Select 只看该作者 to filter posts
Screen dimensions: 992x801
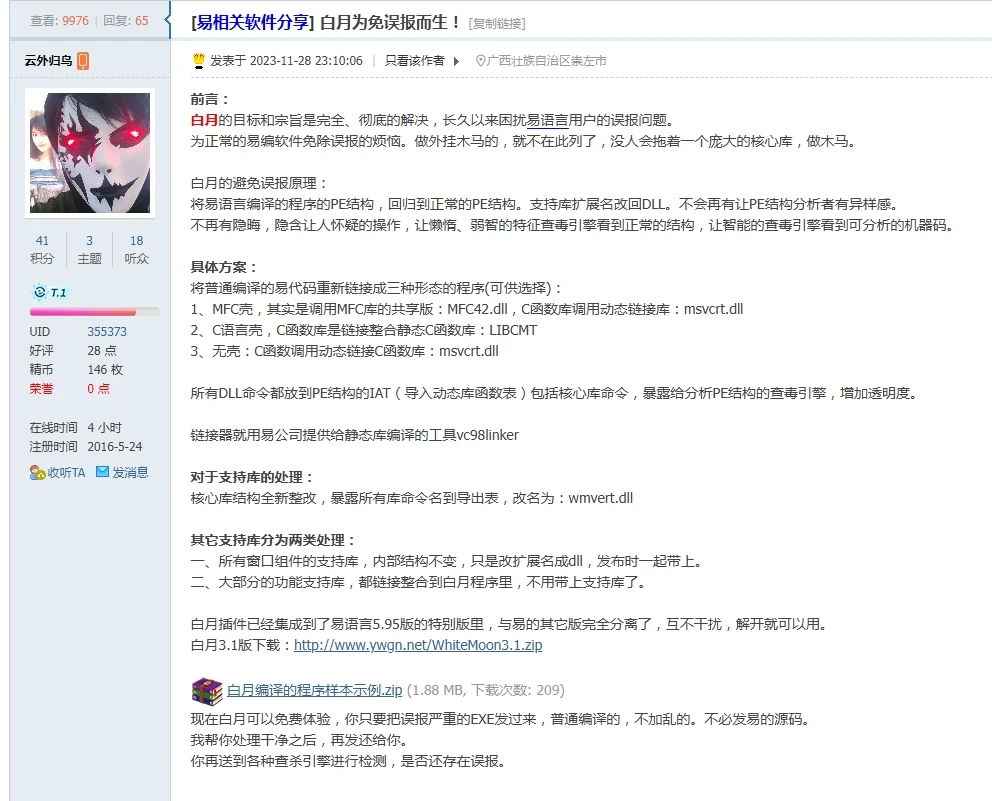414,61
